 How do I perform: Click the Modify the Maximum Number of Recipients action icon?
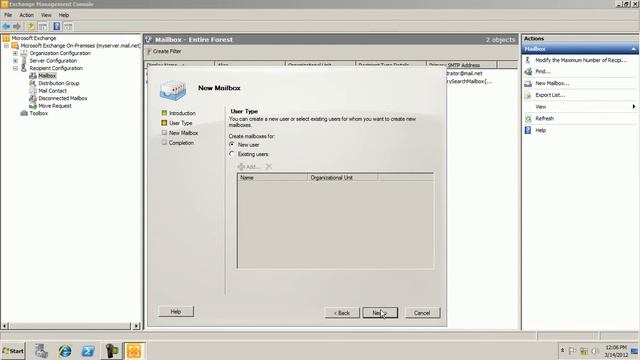pyautogui.click(x=528, y=60)
